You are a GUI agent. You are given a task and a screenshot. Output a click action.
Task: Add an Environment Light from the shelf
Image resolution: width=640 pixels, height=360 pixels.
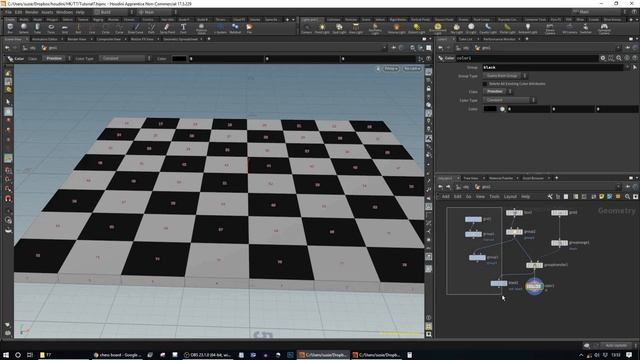(x=438, y=29)
